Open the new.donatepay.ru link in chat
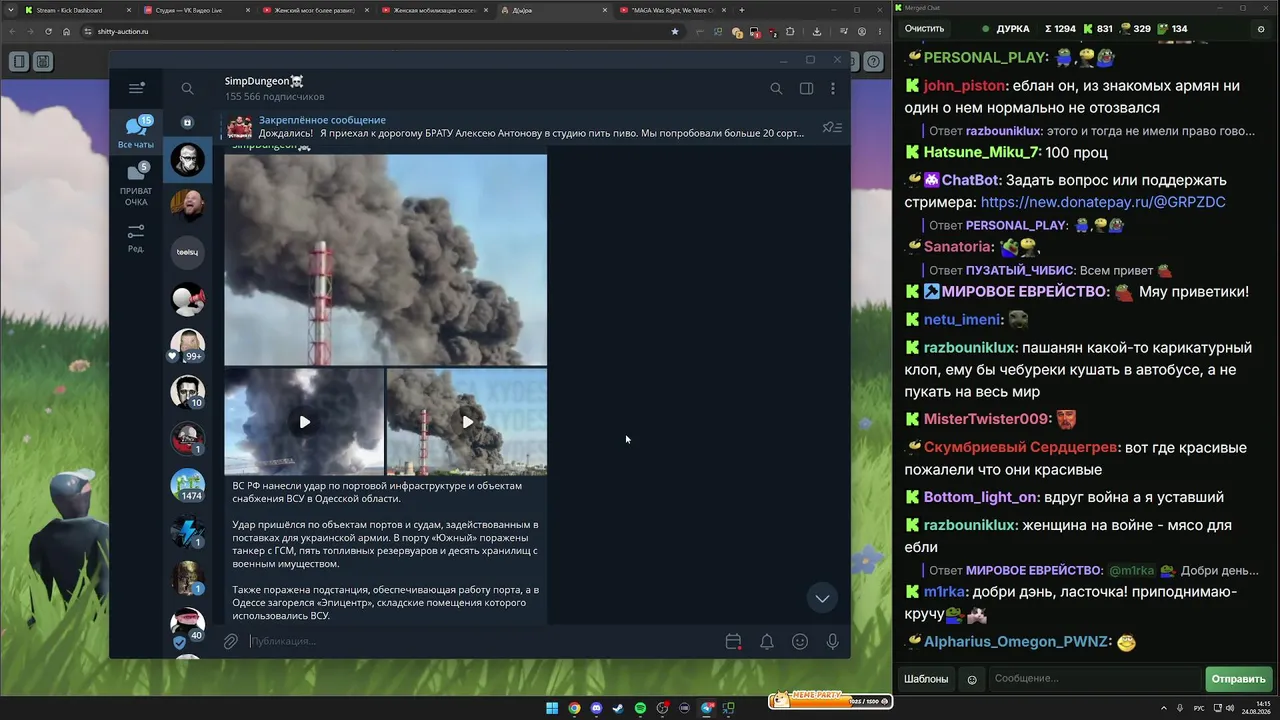The width and height of the screenshot is (1280, 720). tap(1103, 202)
